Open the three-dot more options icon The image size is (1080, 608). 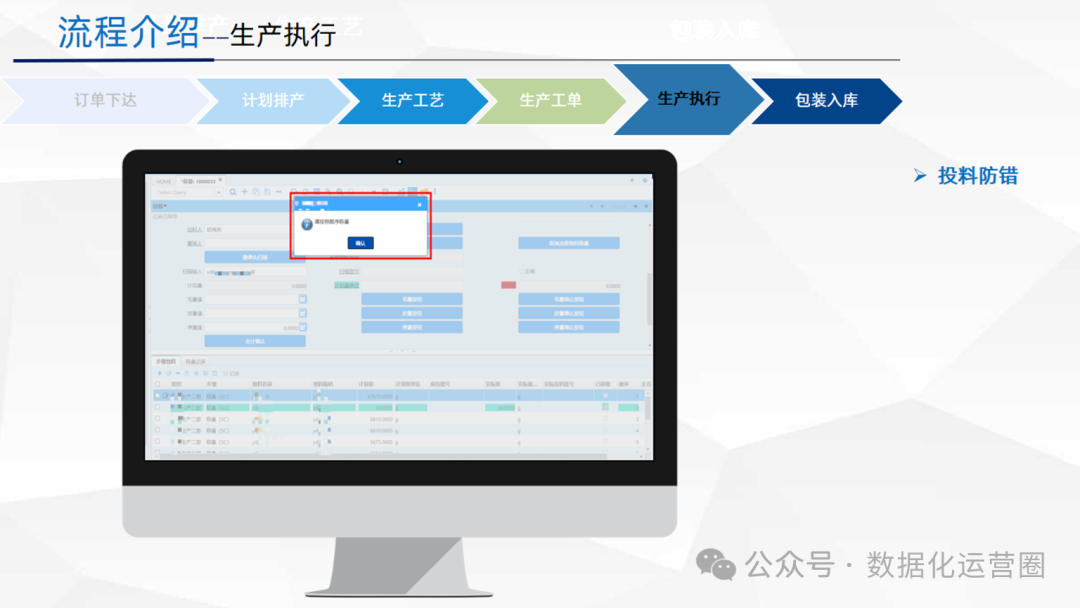pyautogui.click(x=435, y=191)
